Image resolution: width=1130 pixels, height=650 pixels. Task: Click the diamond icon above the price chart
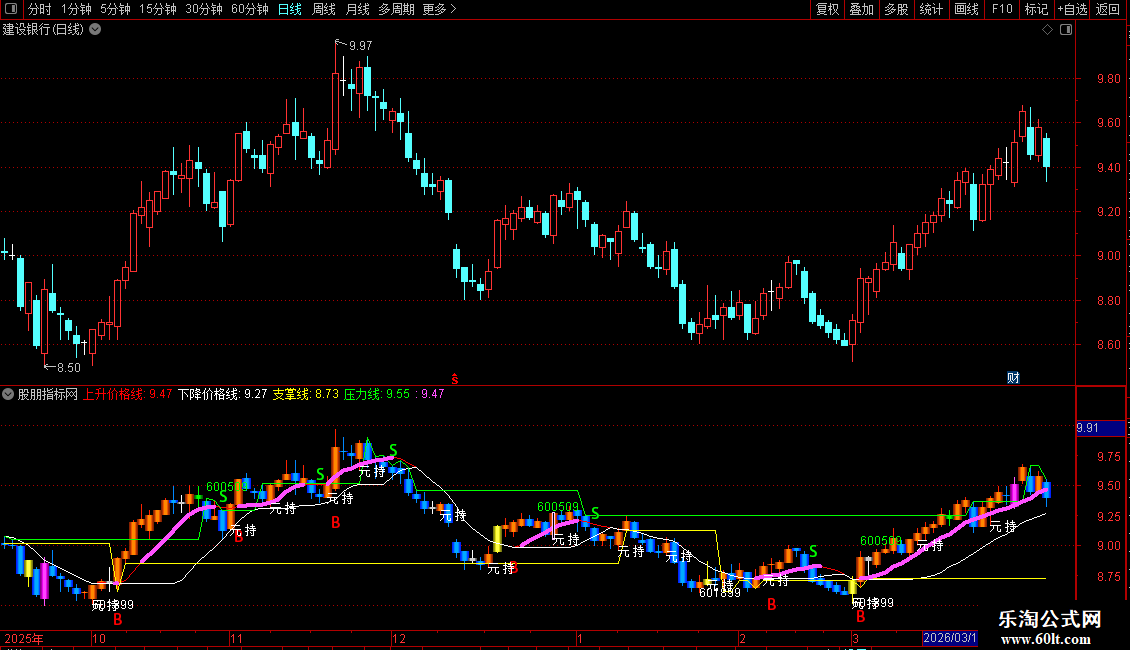pyautogui.click(x=1048, y=30)
